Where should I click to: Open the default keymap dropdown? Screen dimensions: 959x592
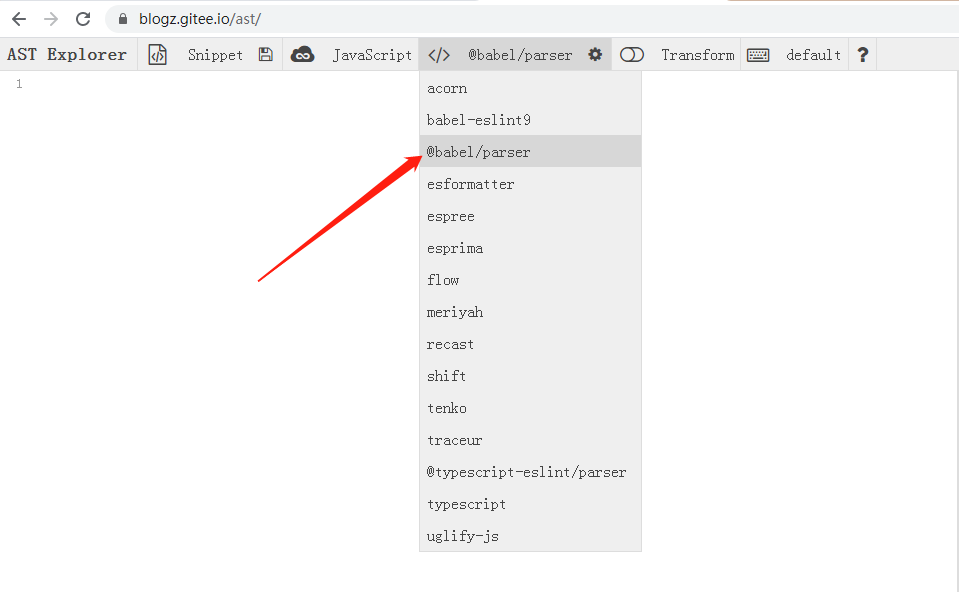click(x=813, y=55)
